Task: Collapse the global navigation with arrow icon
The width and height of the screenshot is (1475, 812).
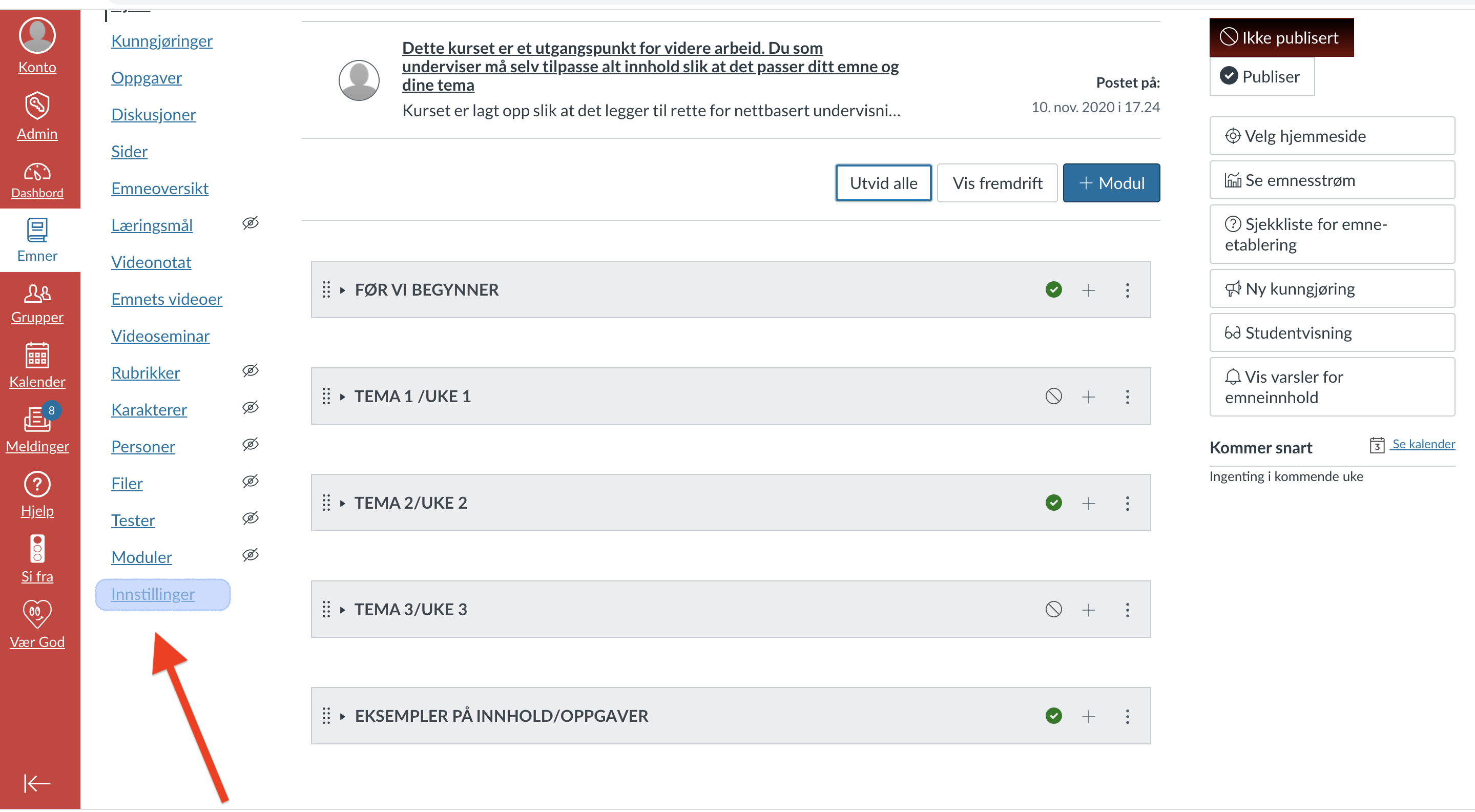Action: tap(37, 783)
